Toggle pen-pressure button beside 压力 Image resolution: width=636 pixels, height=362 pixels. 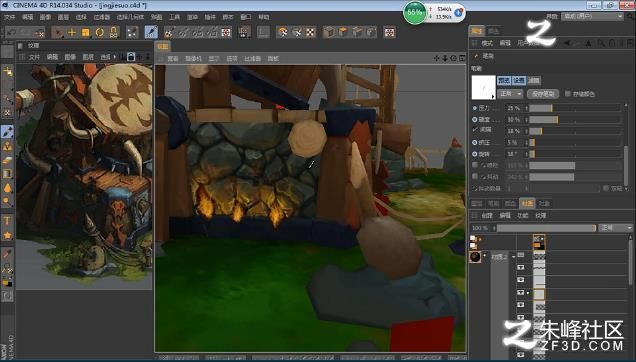pyautogui.click(x=475, y=108)
